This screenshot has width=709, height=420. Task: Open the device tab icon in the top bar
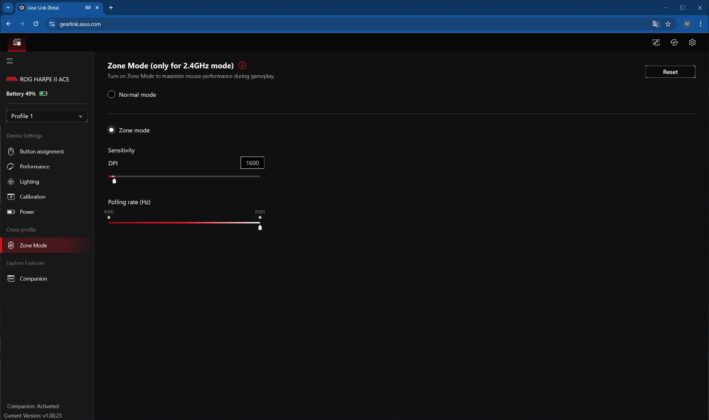coord(17,42)
